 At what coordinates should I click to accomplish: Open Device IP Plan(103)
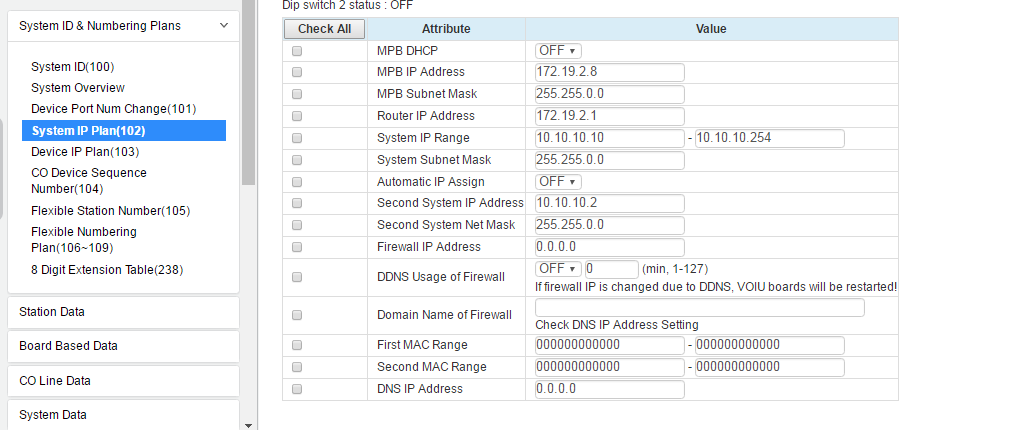[x=85, y=152]
